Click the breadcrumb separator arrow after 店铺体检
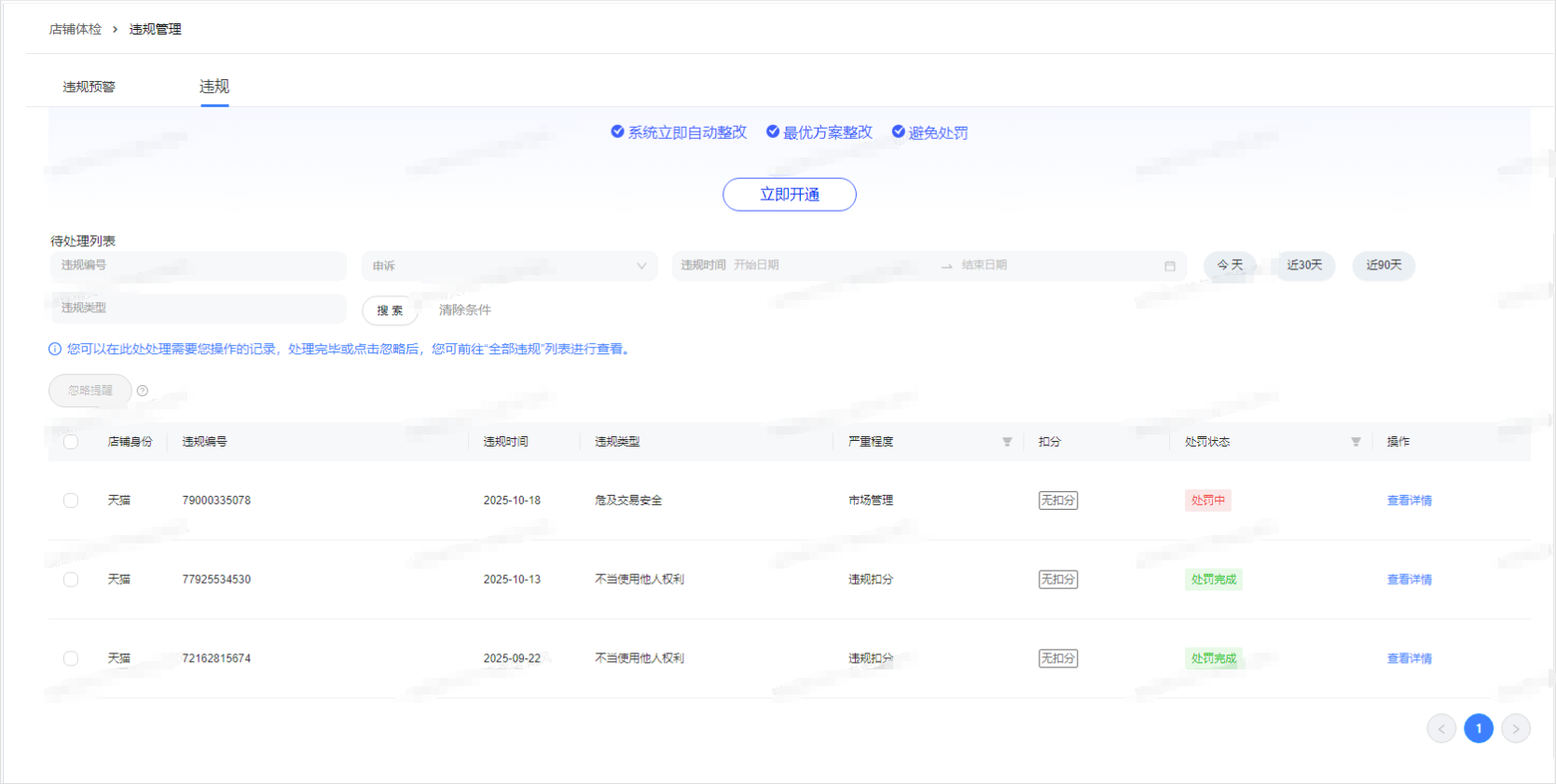 [x=116, y=30]
